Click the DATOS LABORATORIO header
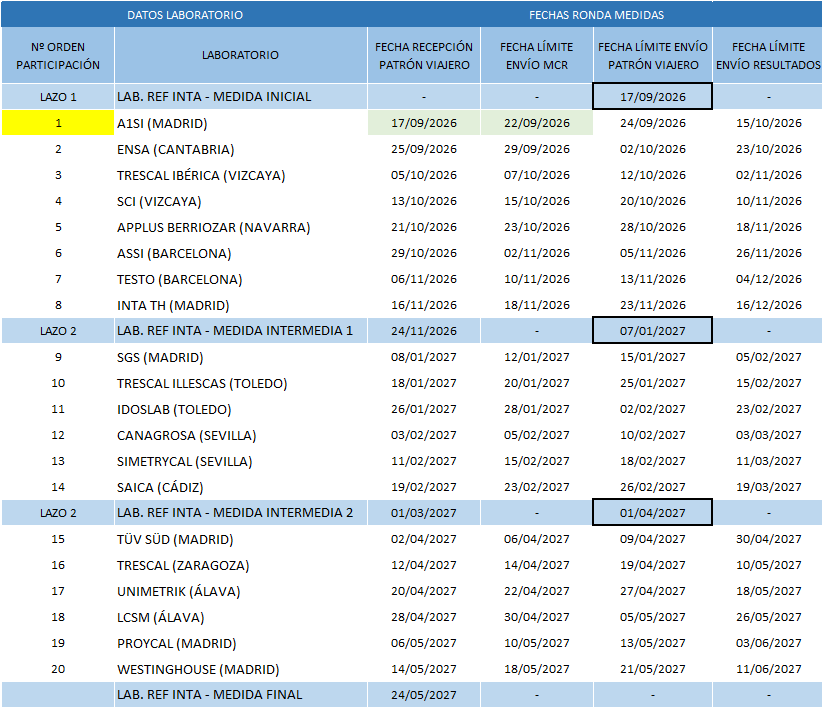Screen dimensions: 822x707 (185, 15)
